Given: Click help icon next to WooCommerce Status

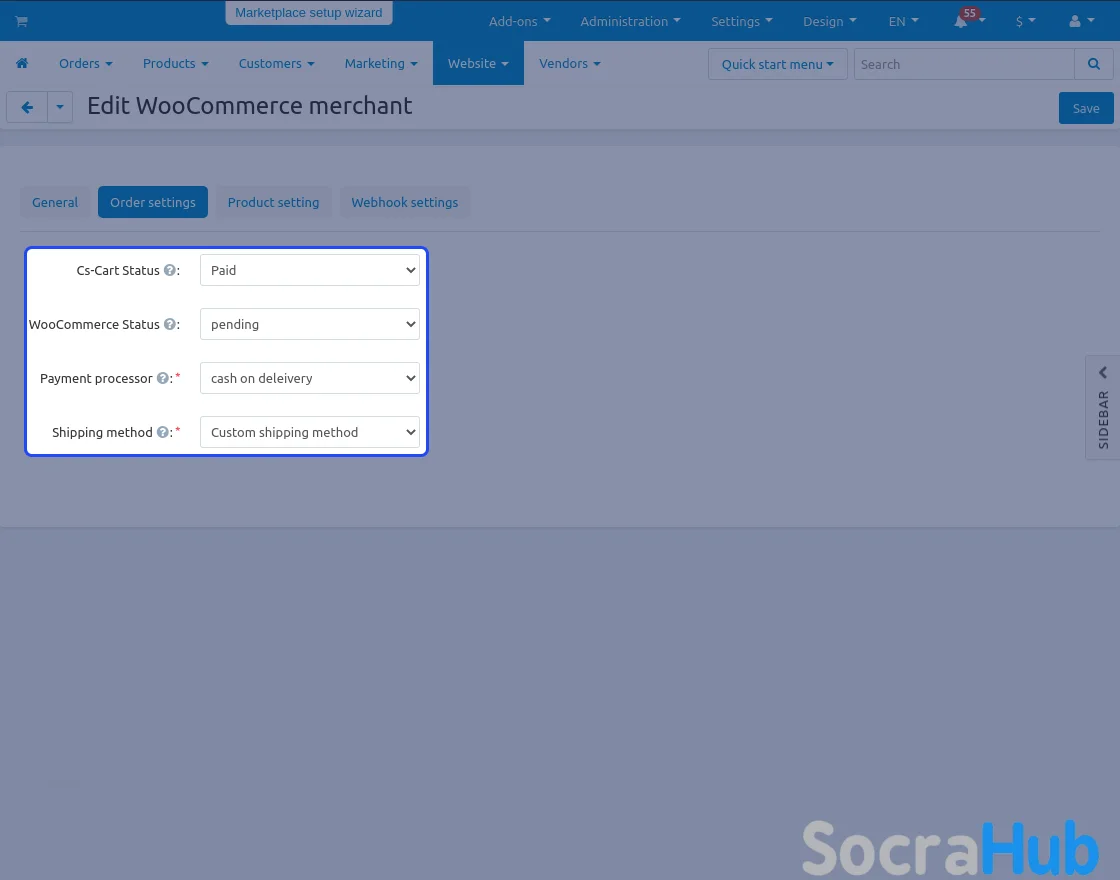Looking at the screenshot, I should (170, 324).
